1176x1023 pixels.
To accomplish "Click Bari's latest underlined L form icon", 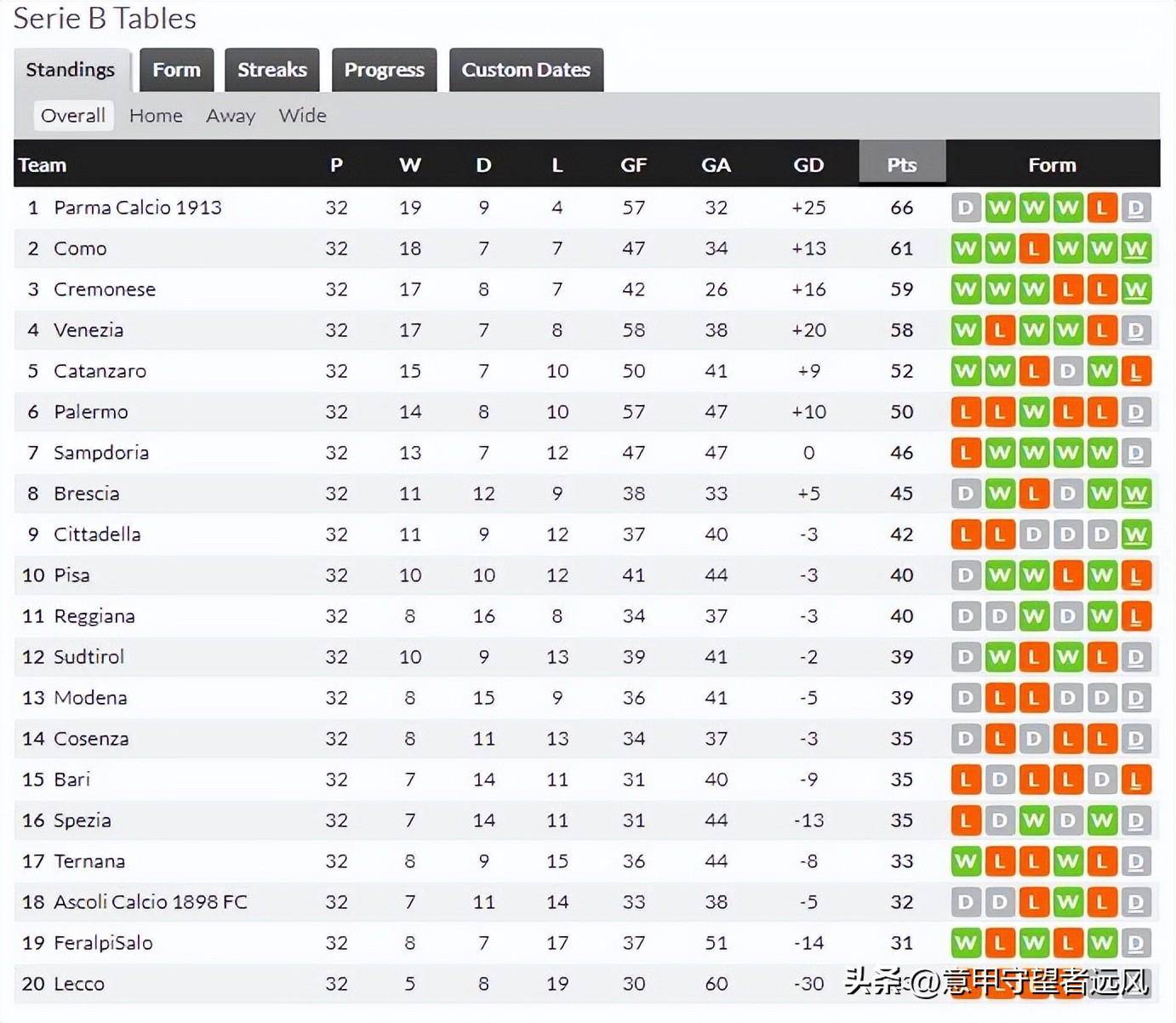I will click(x=1135, y=780).
